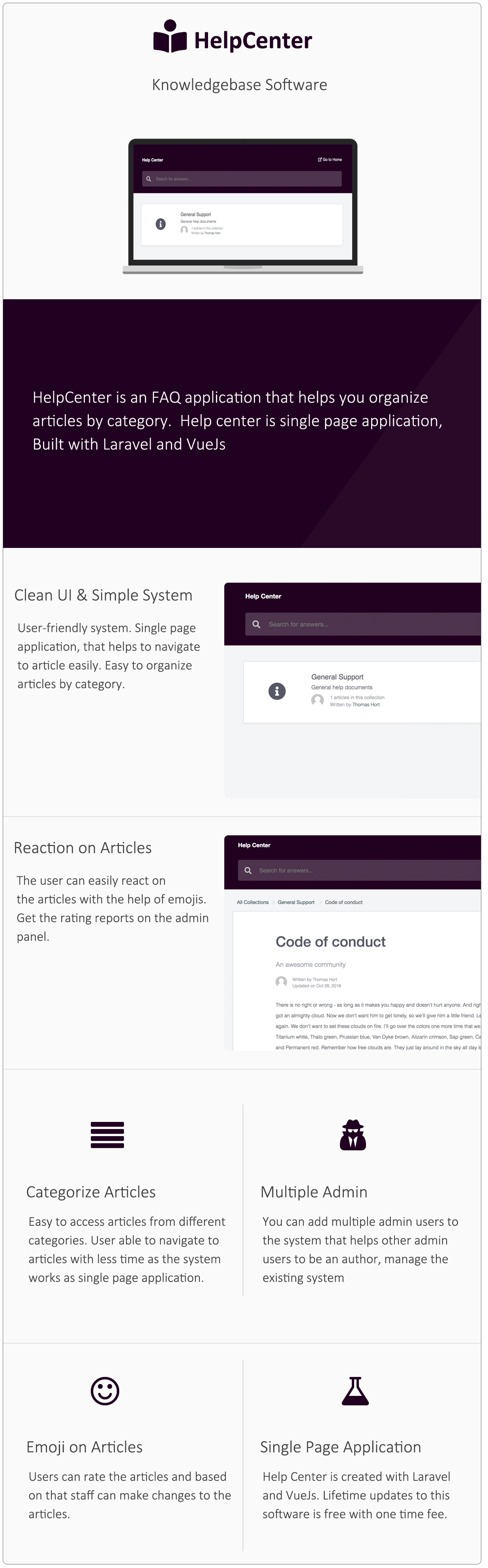Click author avatar under An awesome community
Viewport: 488px width, 1568px height.
(x=281, y=982)
